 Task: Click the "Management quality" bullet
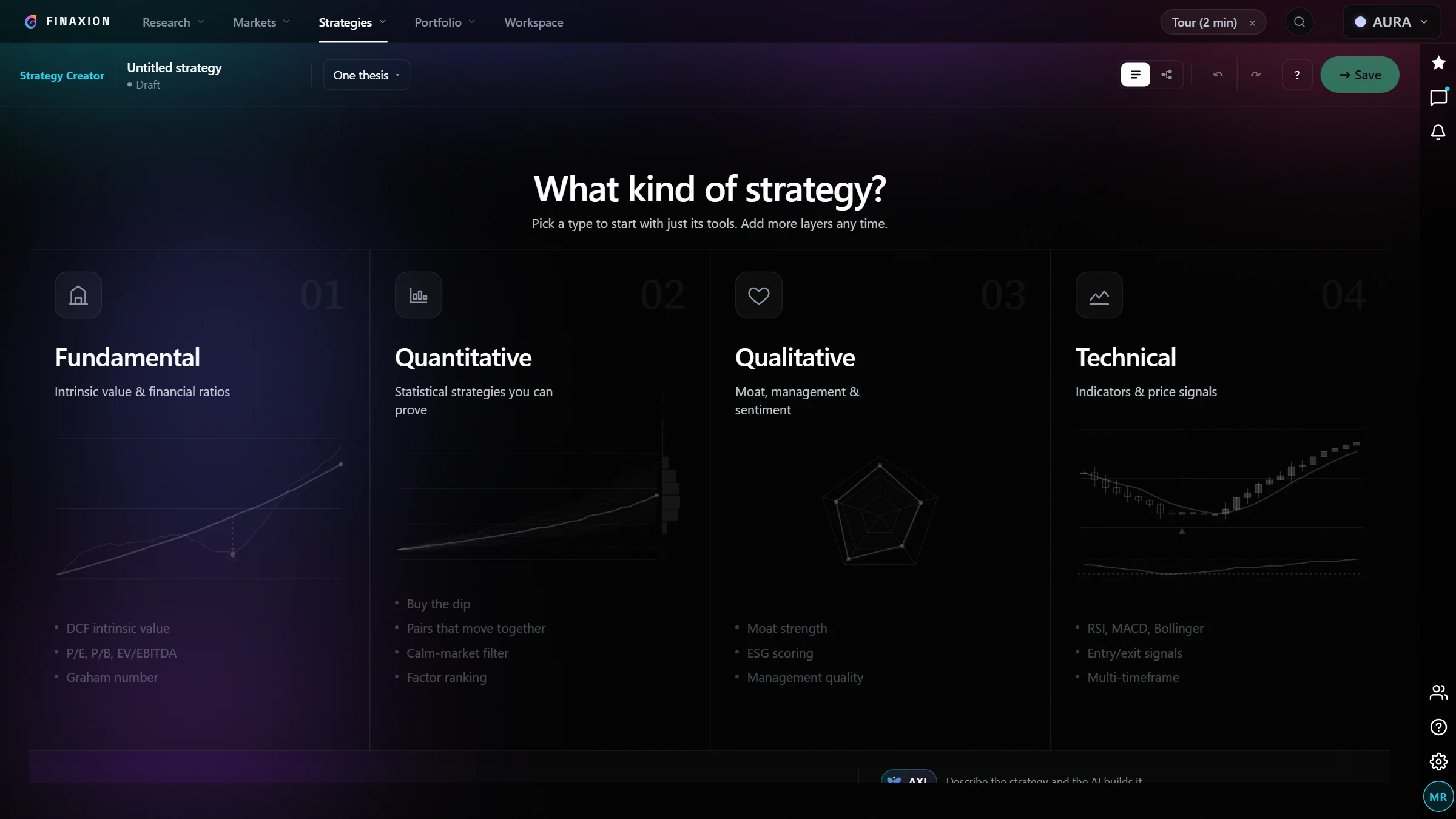pos(804,678)
